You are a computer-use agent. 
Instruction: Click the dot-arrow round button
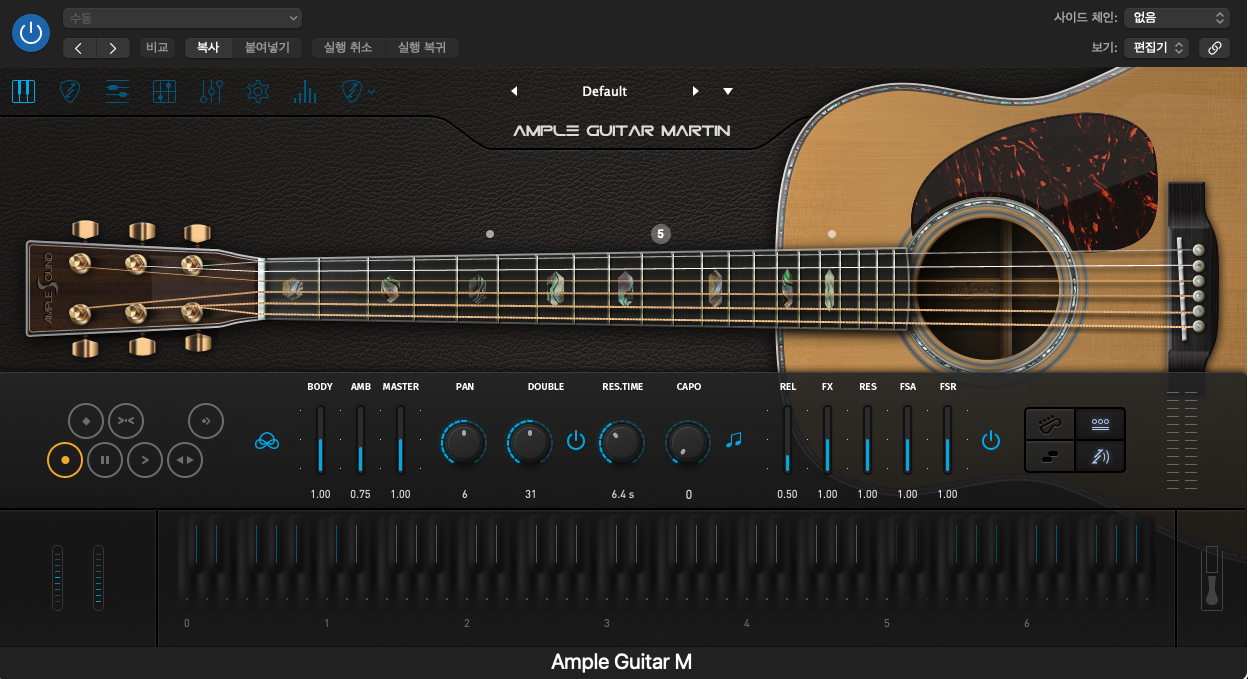click(x=206, y=421)
